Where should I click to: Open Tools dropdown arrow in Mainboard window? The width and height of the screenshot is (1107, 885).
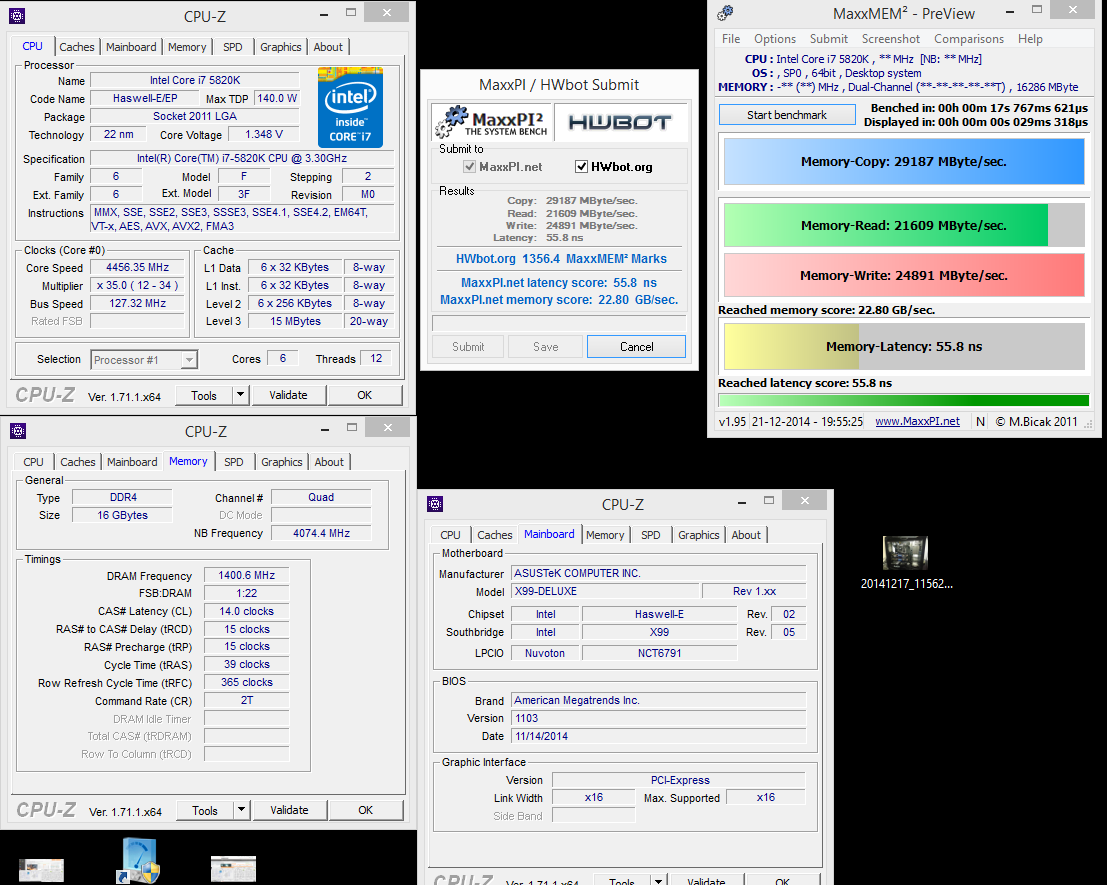tap(659, 881)
